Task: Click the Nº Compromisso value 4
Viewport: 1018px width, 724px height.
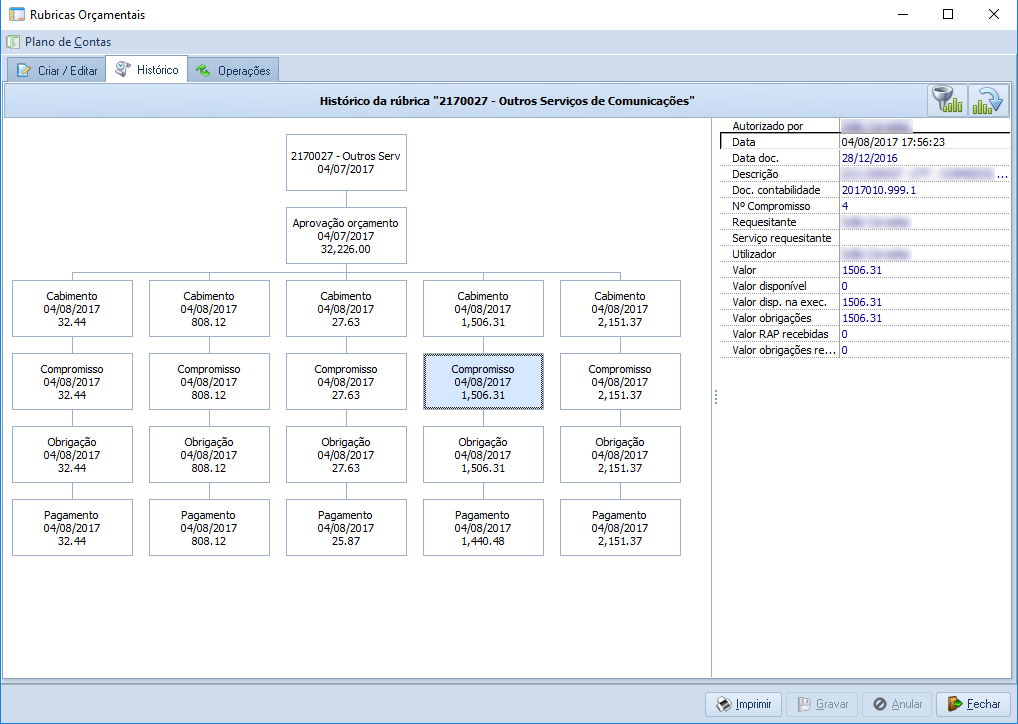Action: (845, 206)
